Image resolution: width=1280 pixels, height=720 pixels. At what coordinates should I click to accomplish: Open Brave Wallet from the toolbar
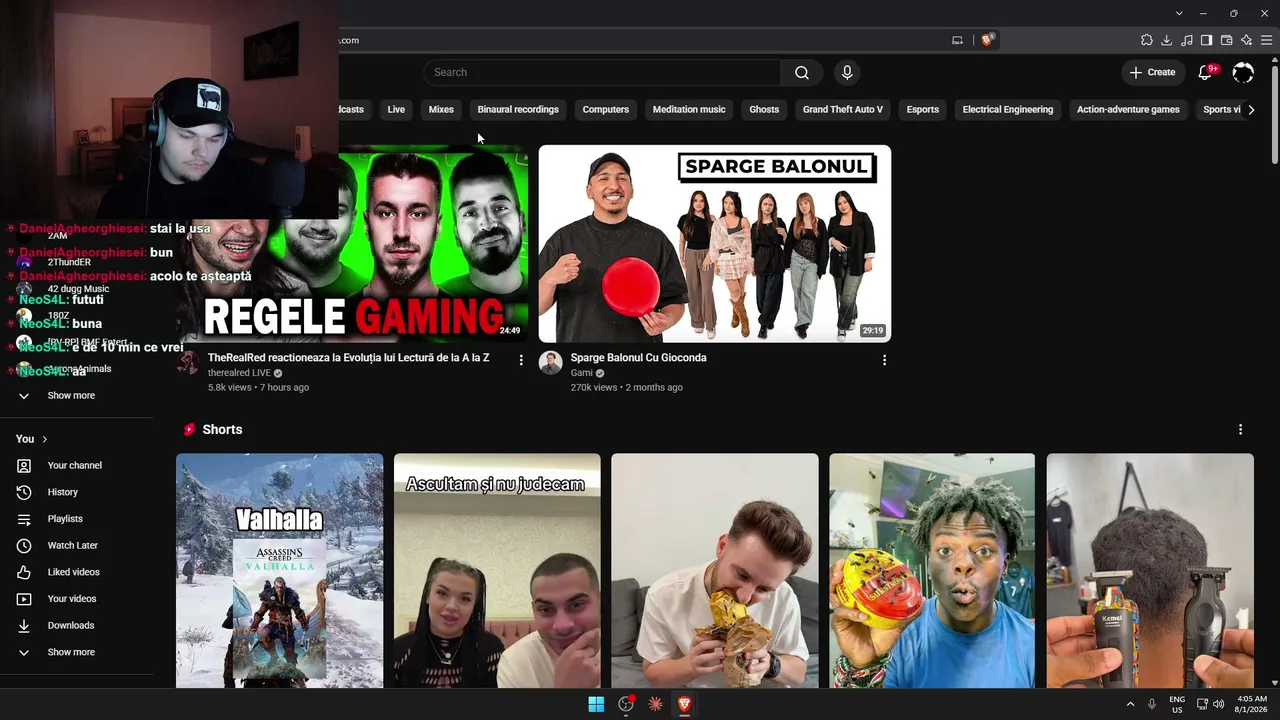(1227, 40)
